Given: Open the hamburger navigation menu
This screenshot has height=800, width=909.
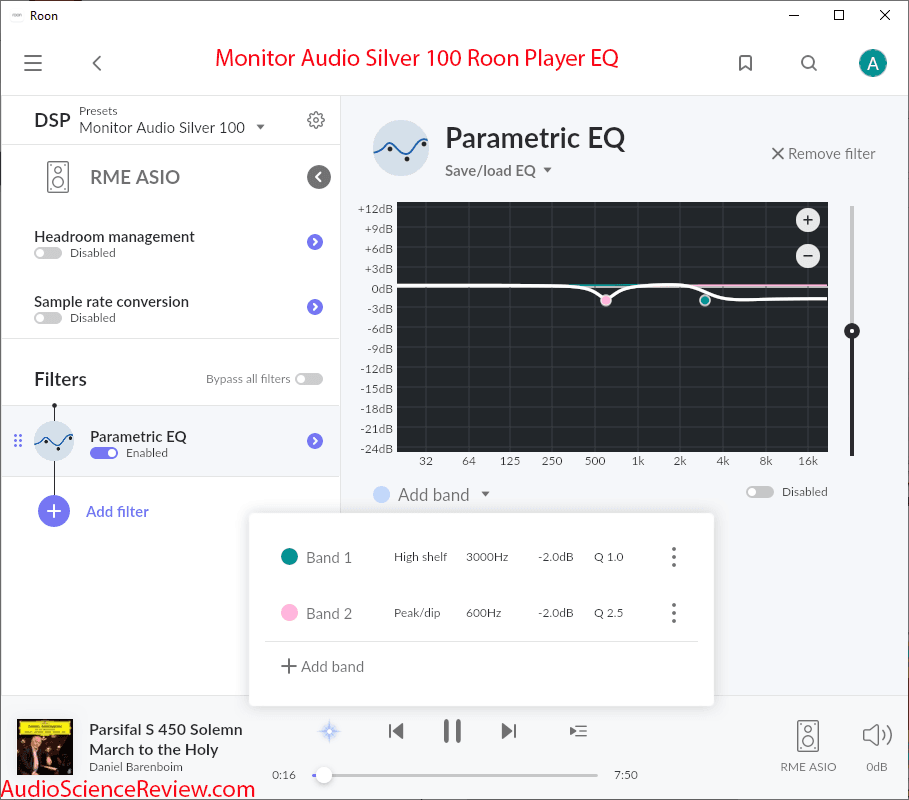Looking at the screenshot, I should (x=33, y=63).
